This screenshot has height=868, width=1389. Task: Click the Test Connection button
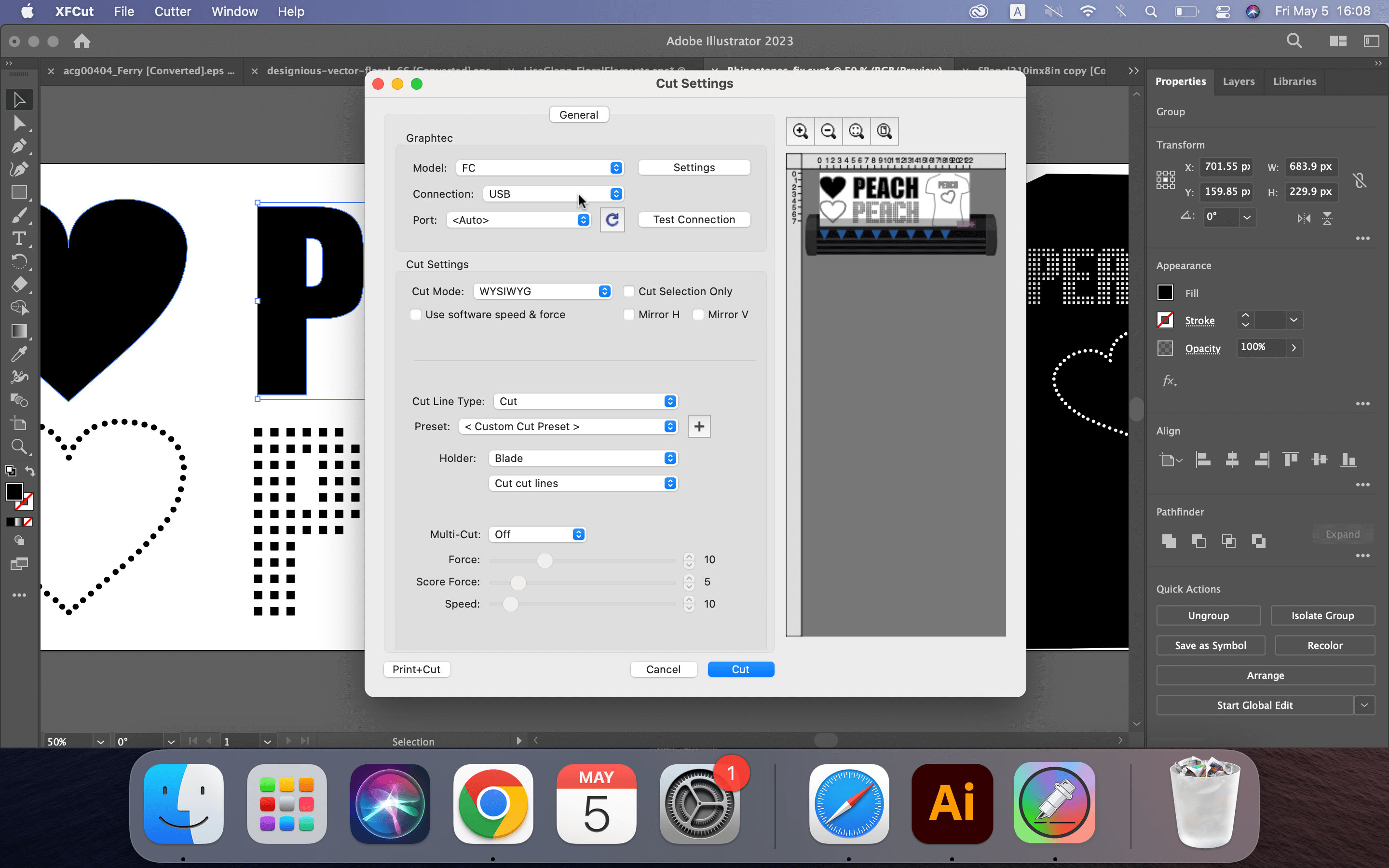(694, 219)
